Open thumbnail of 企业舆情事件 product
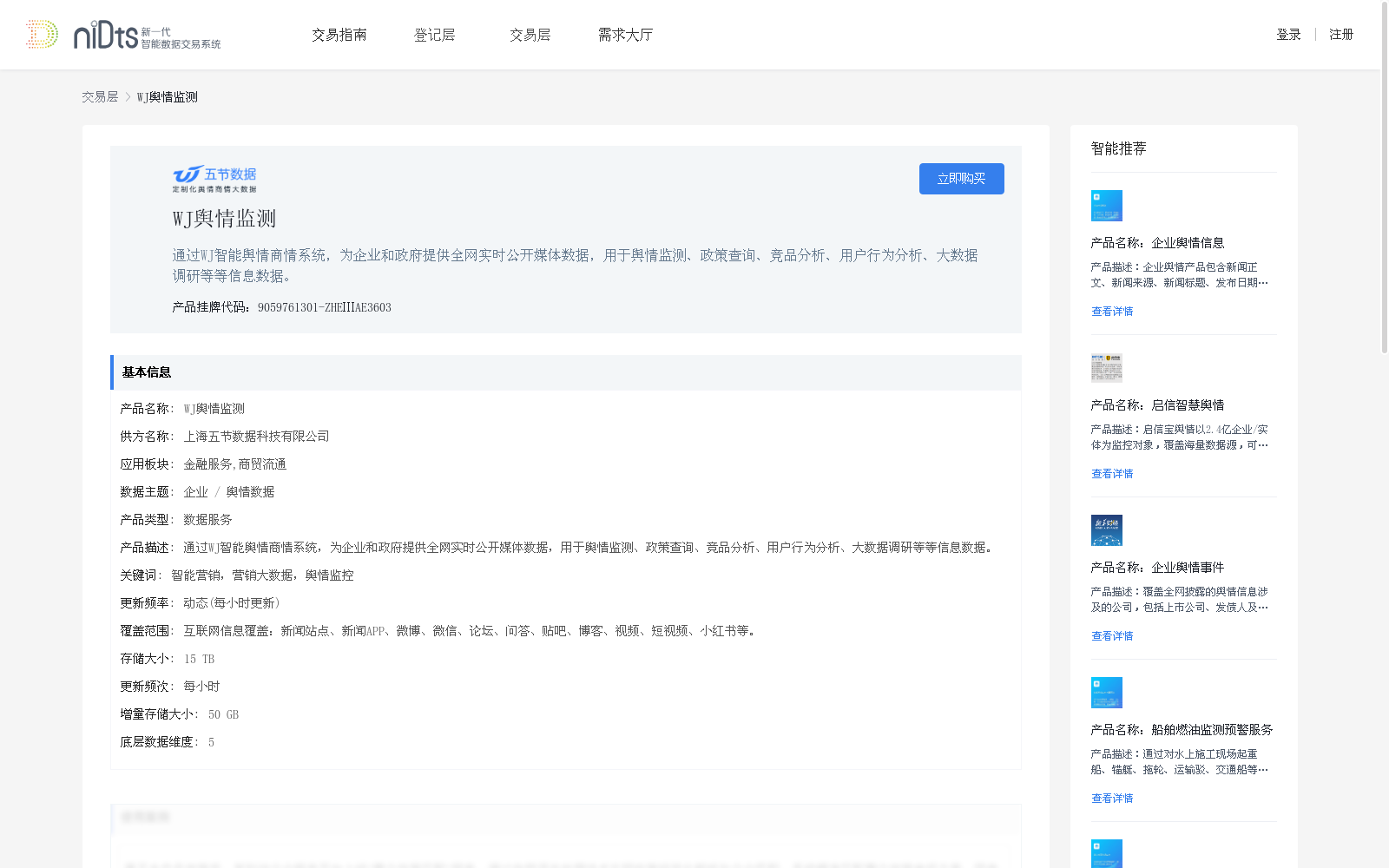Image resolution: width=1389 pixels, height=868 pixels. coord(1107,530)
